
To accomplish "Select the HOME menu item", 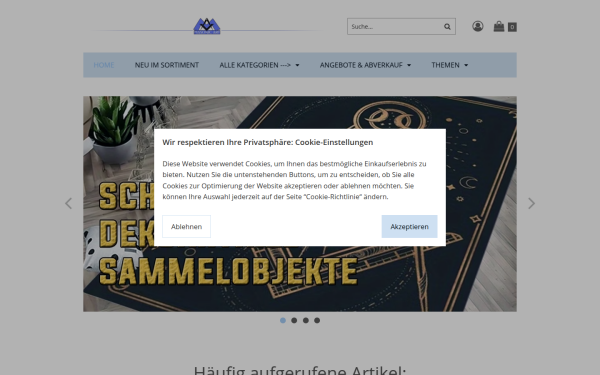I will 104,65.
